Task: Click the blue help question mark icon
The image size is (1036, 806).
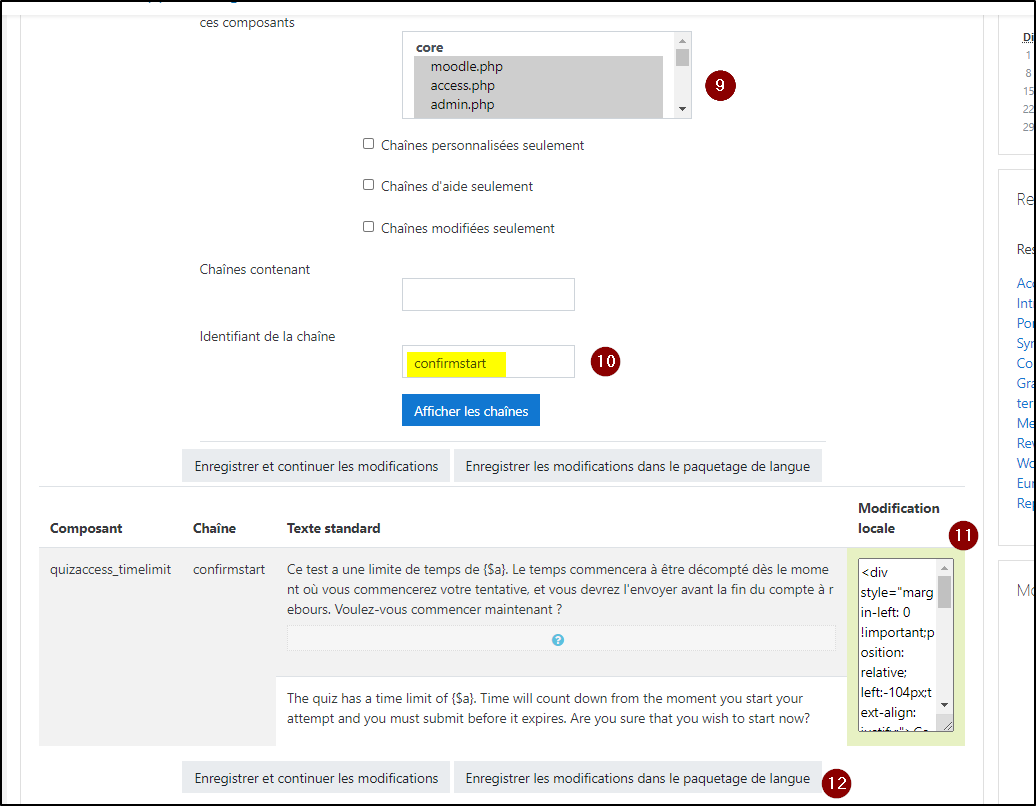Action: click(558, 640)
